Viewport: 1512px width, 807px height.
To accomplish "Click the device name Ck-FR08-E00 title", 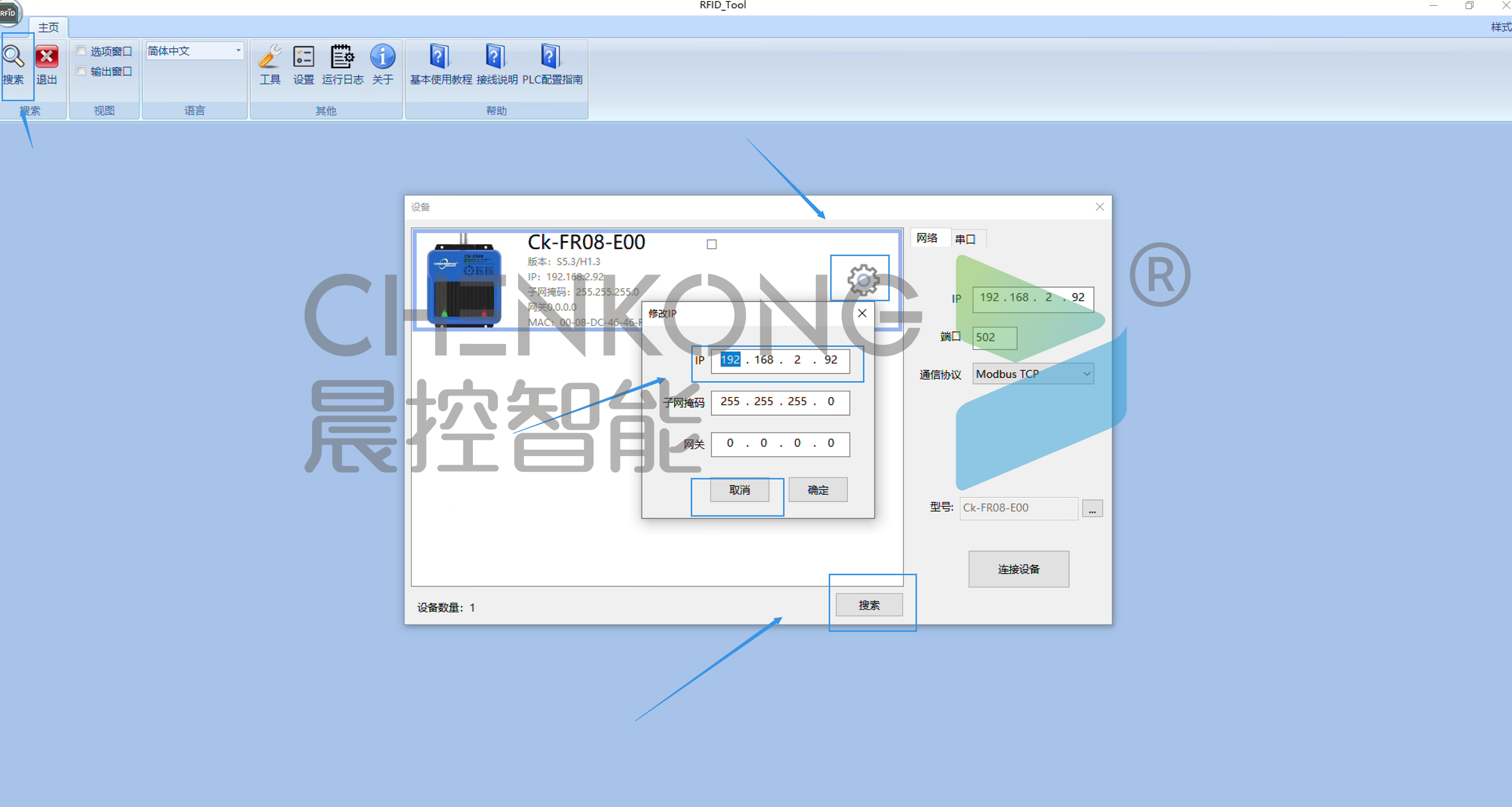I will coord(586,242).
